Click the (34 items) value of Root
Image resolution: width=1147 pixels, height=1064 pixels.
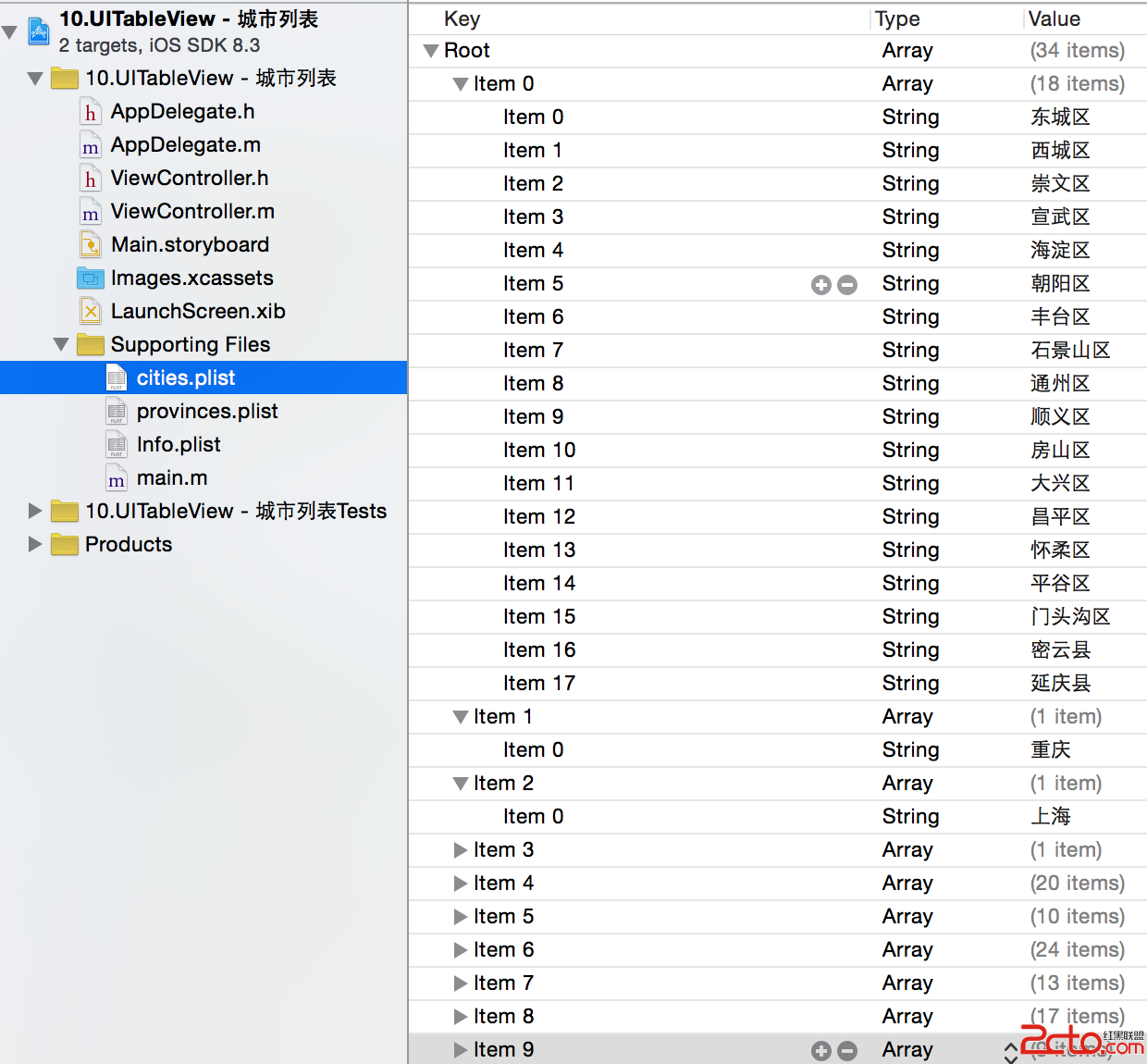pos(1078,51)
